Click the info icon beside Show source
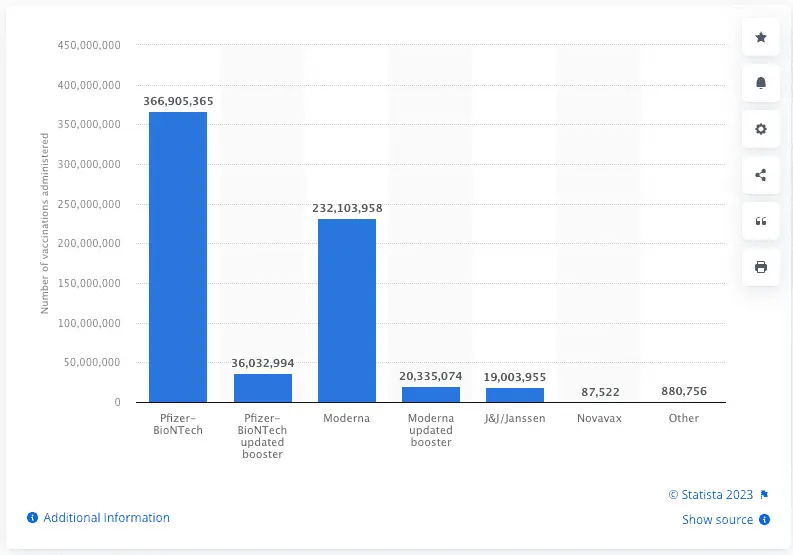The width and height of the screenshot is (793, 555). (x=764, y=520)
